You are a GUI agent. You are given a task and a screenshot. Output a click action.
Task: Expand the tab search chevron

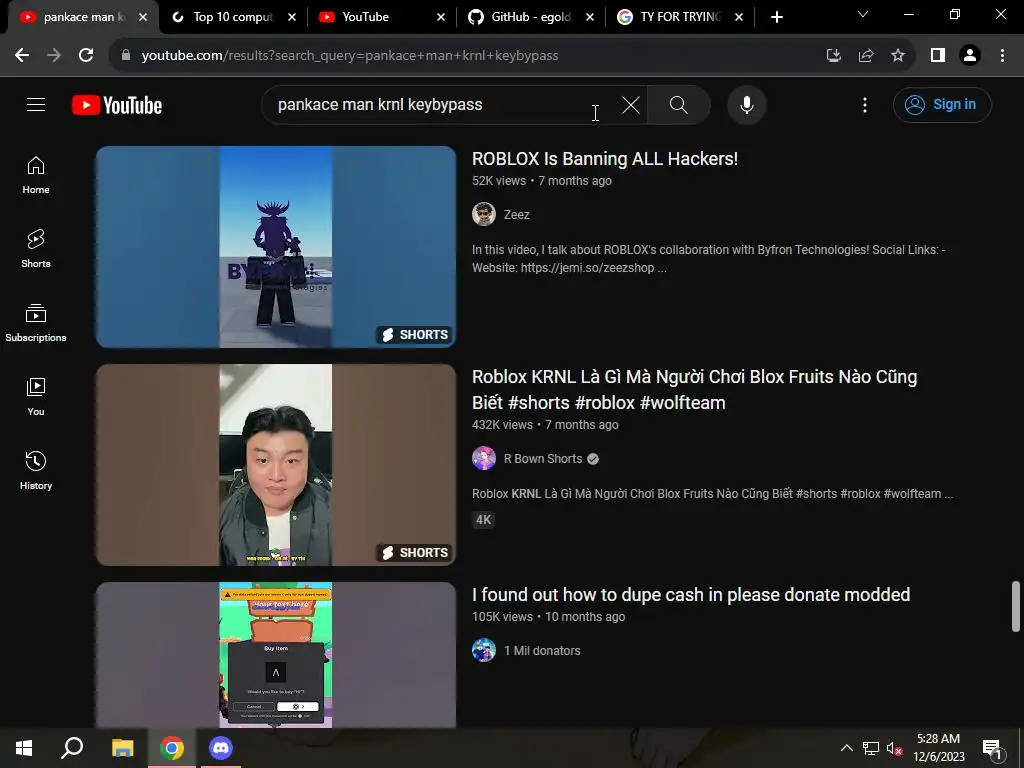click(863, 14)
